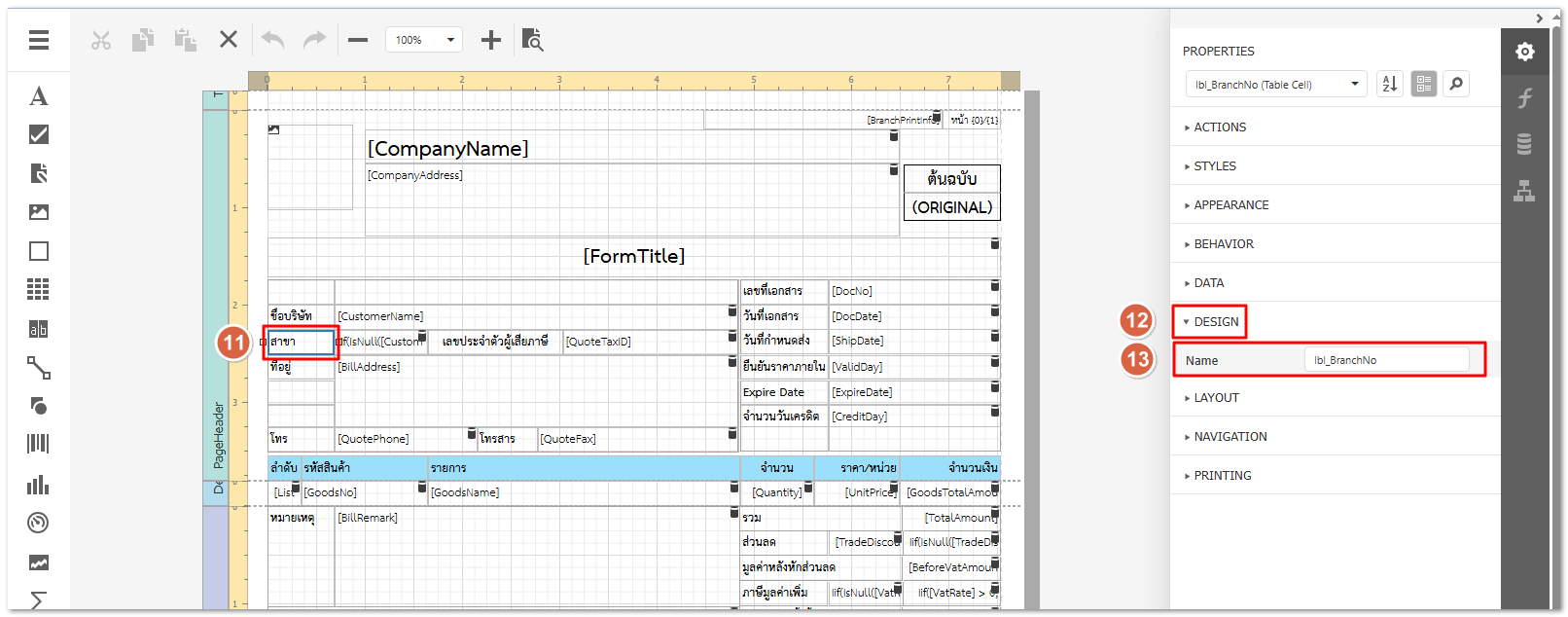The width and height of the screenshot is (1568, 617).
Task: Expand the PRINTING section
Action: tap(1222, 476)
